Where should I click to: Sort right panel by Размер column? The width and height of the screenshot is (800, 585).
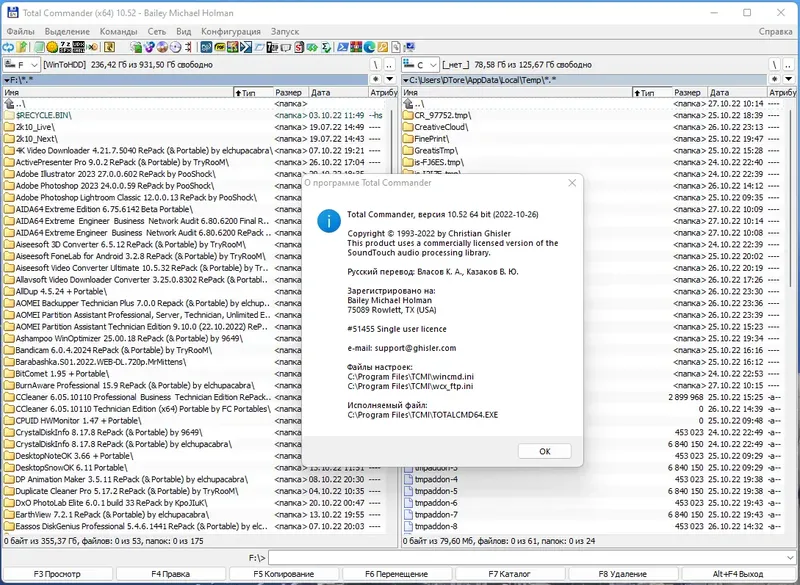[x=688, y=92]
